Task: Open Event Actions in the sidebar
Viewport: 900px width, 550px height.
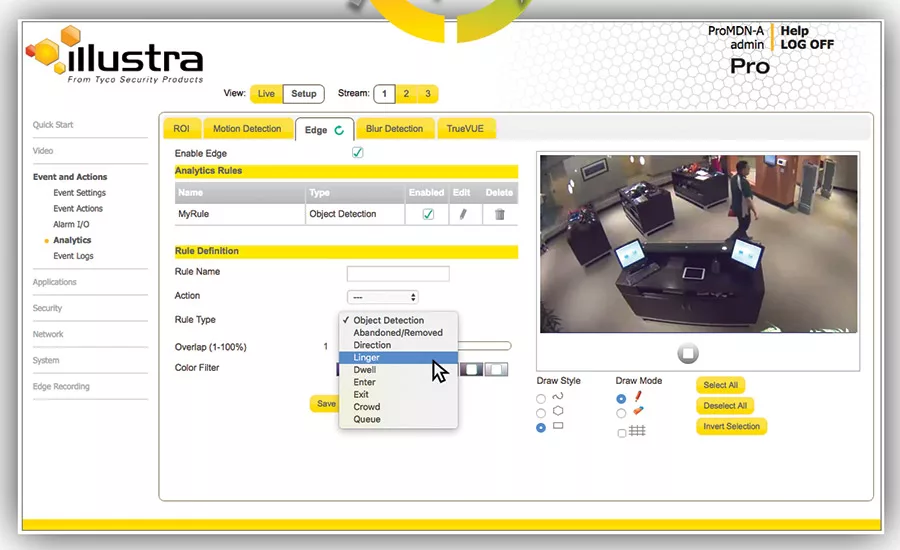Action: [78, 208]
